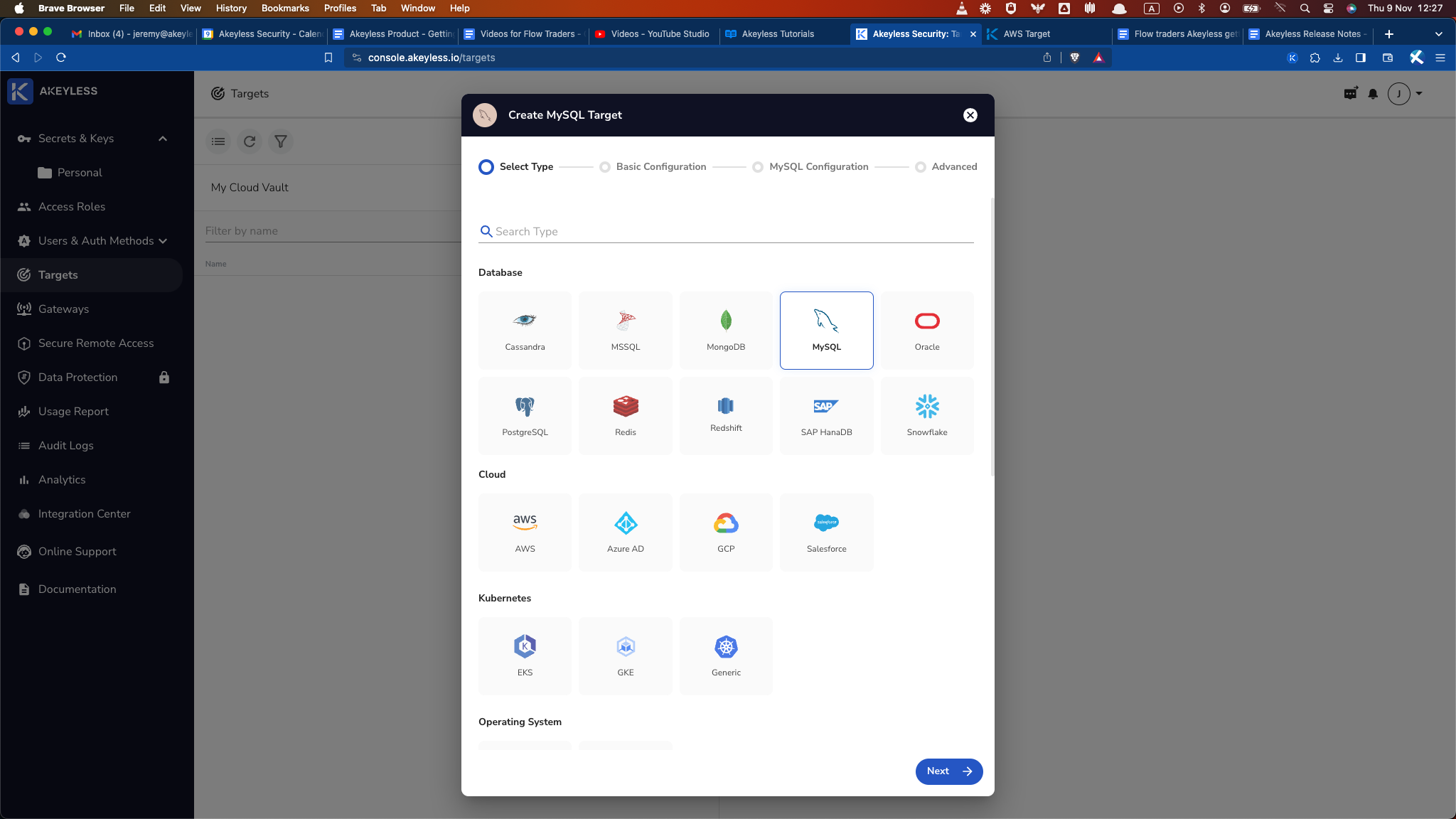Focus the Search Type field
Screen dimensions: 1456x819
pyautogui.click(x=732, y=232)
